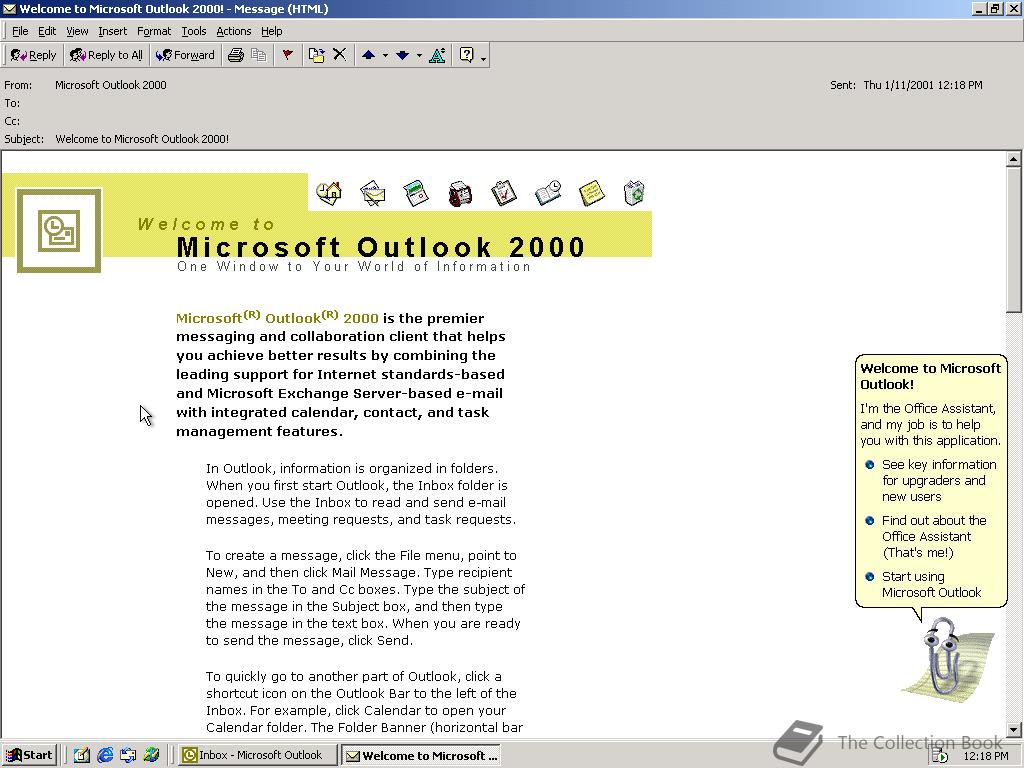This screenshot has width=1024, height=768.
Task: Click the title bar envelope icon
Action: pos(9,9)
